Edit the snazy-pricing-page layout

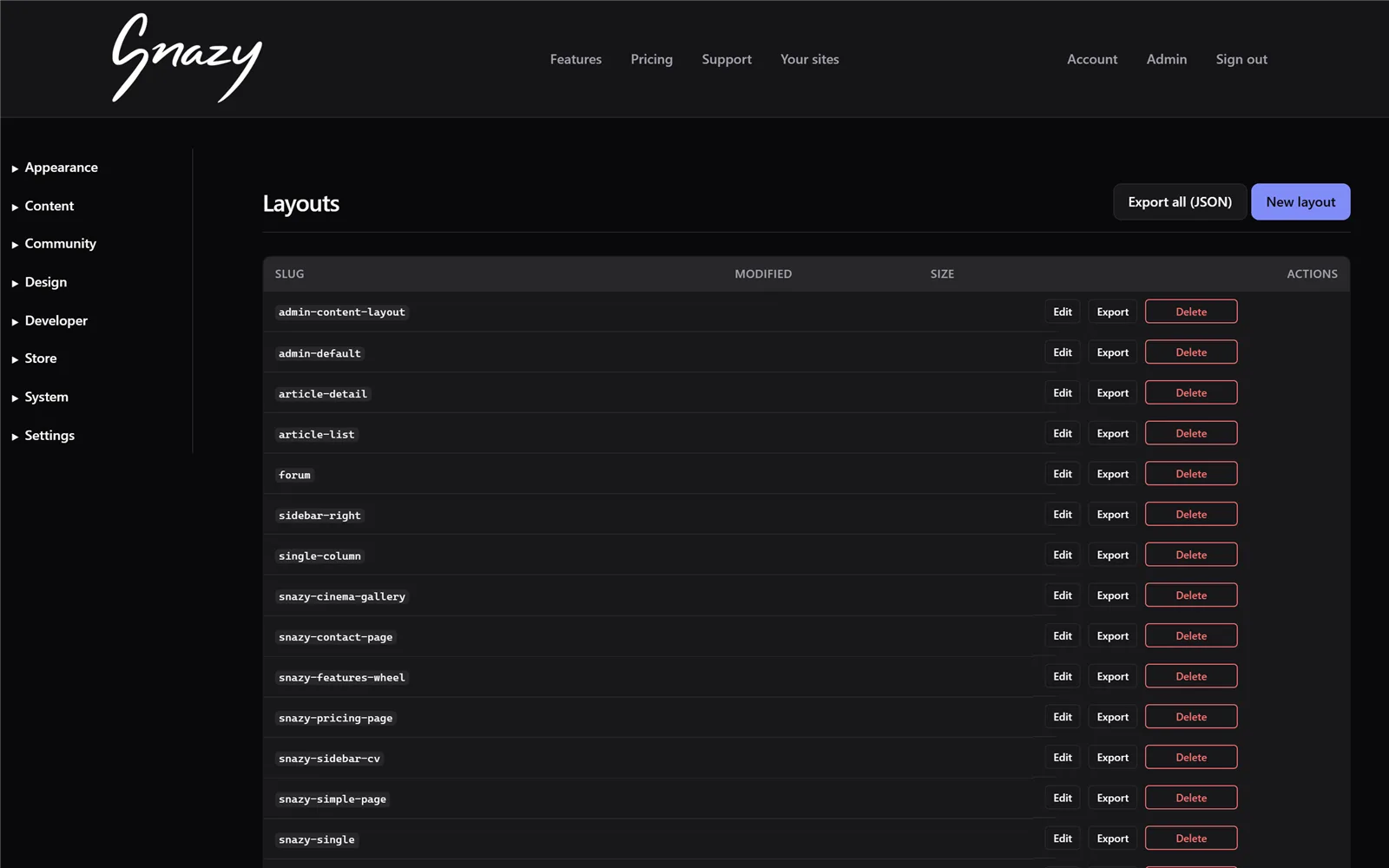point(1063,717)
